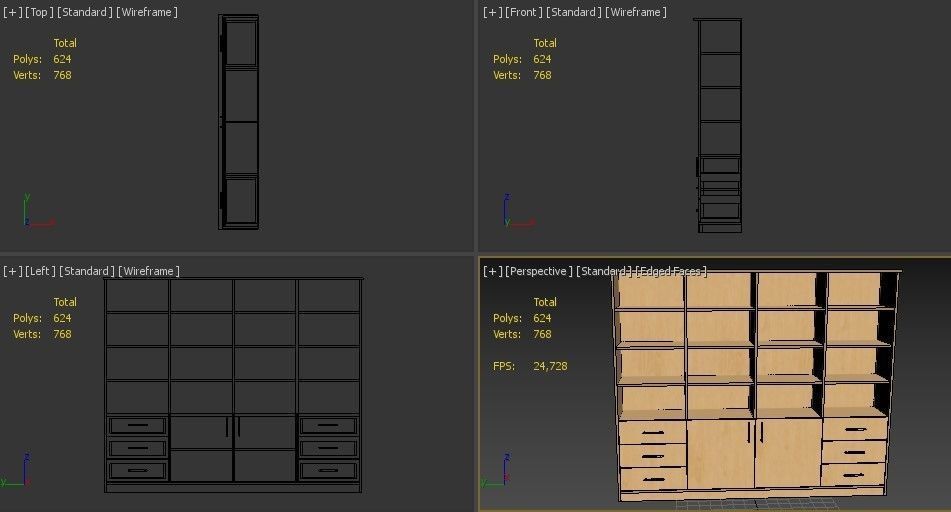This screenshot has width=951, height=512.
Task: Select the top-left drawer in Perspective viewport
Action: tap(653, 433)
